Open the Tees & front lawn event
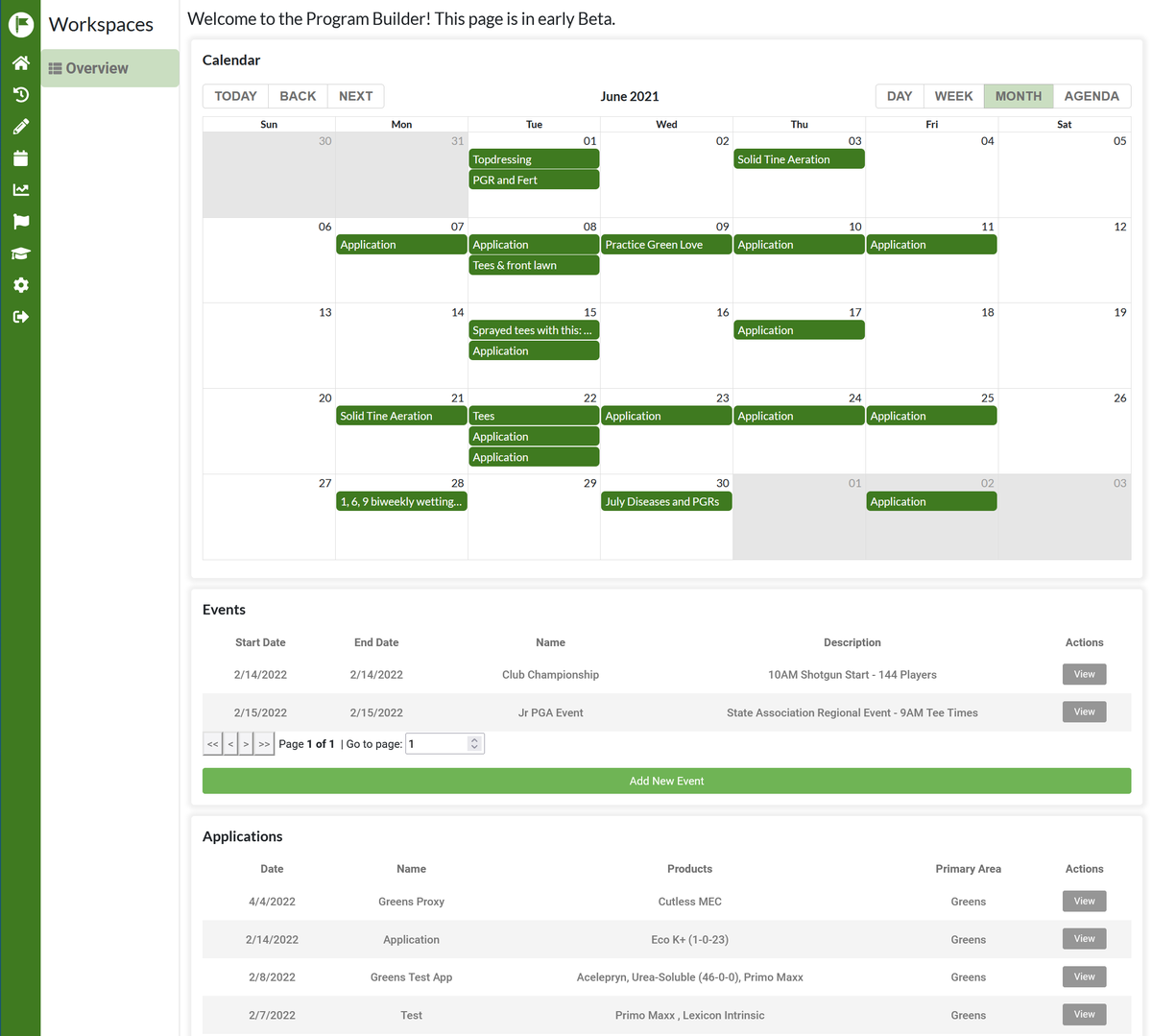 click(x=534, y=265)
